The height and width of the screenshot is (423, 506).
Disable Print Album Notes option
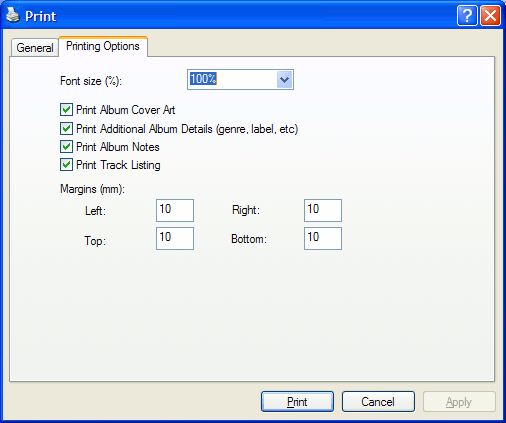(x=66, y=146)
